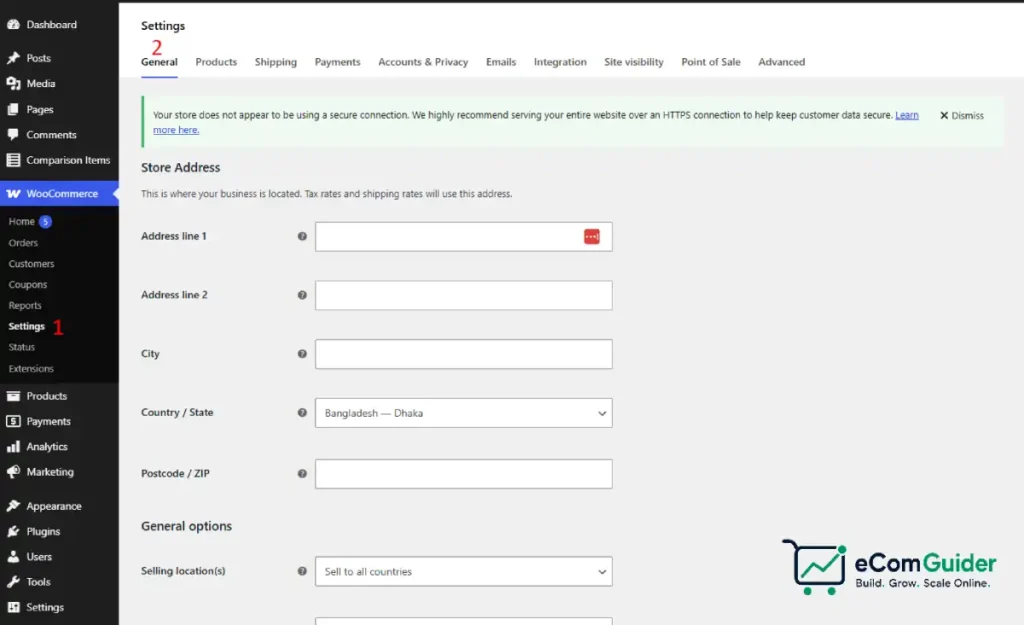
Task: Click the City input field
Action: pyautogui.click(x=464, y=354)
